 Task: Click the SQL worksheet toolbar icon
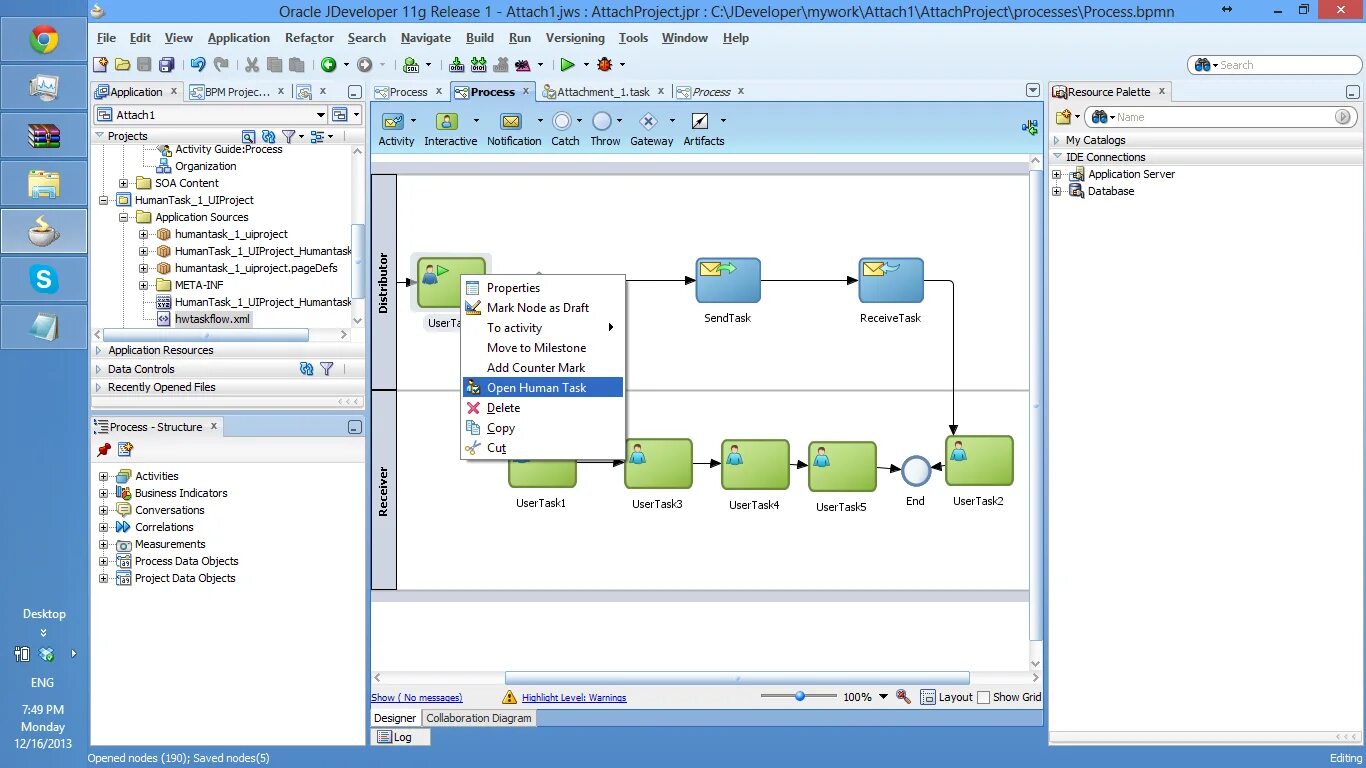tap(411, 65)
